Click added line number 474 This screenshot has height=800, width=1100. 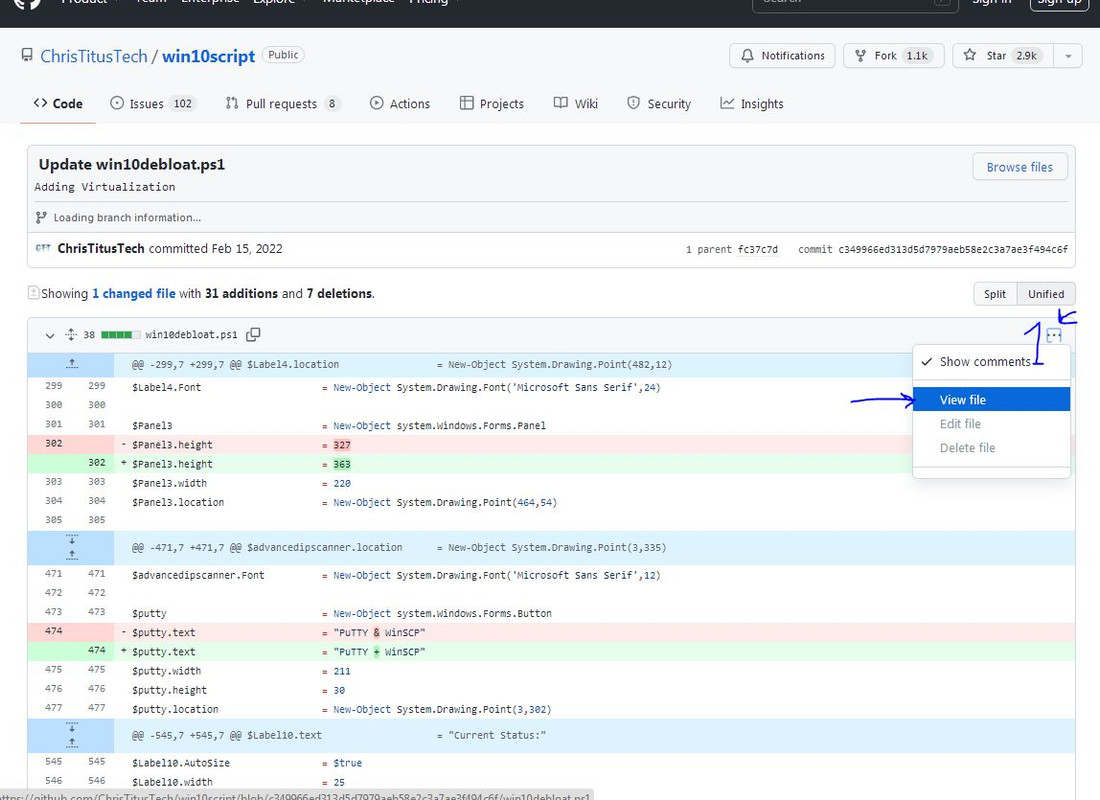coord(97,650)
